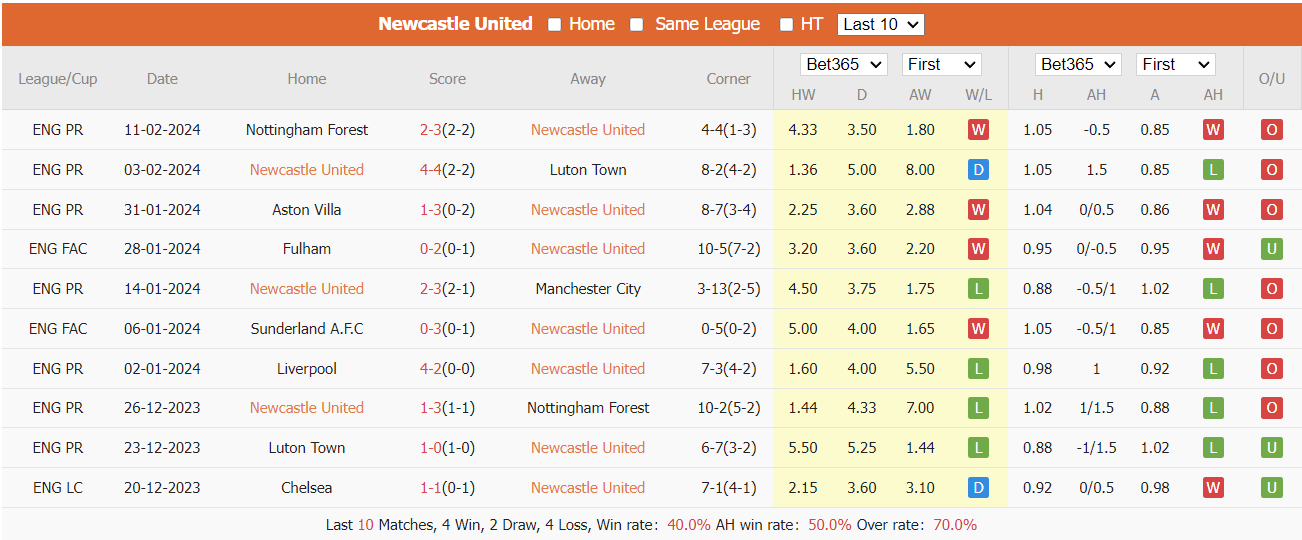
Task: Click the green L result badge for Manchester City match
Action: click(x=978, y=289)
